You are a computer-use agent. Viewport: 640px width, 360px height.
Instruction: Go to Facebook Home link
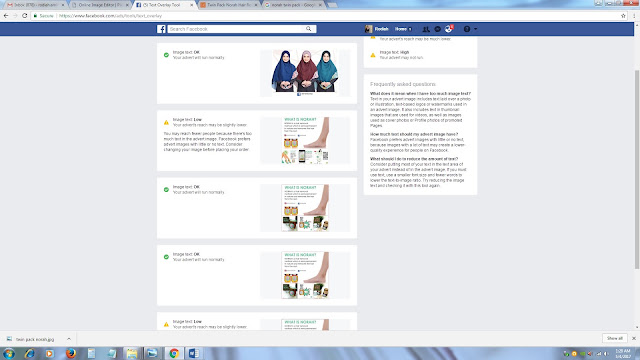point(401,29)
